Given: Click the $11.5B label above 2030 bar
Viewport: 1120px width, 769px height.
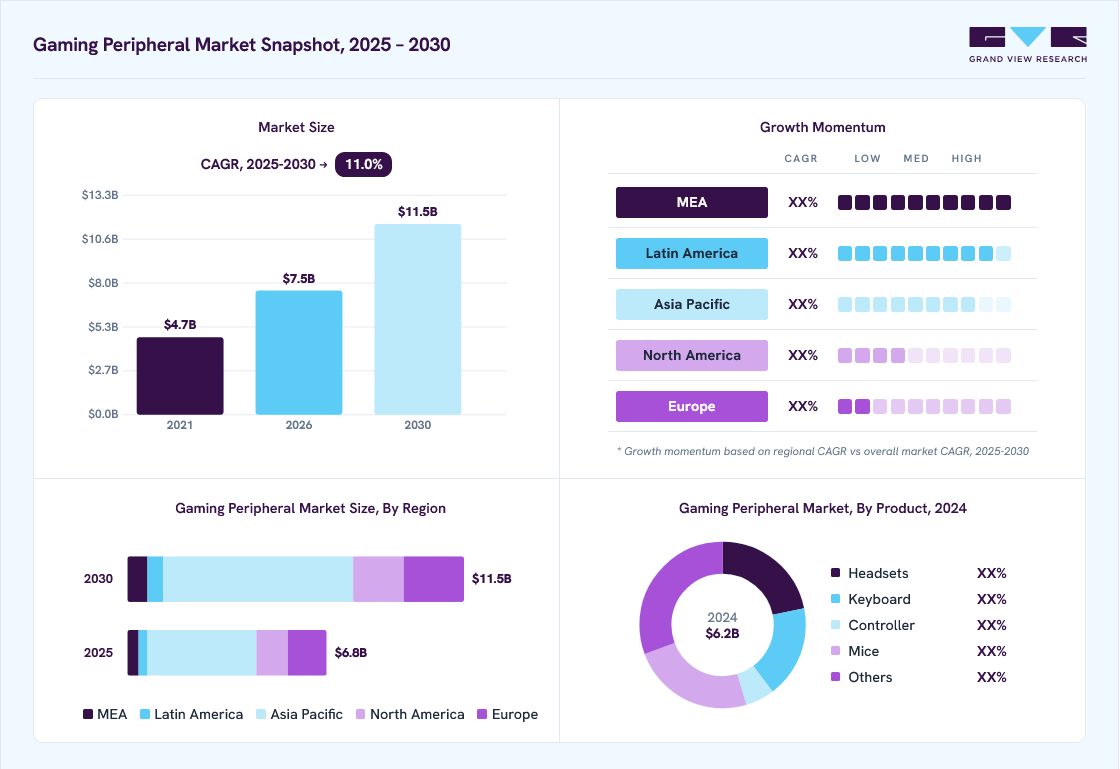Looking at the screenshot, I should pos(418,211).
